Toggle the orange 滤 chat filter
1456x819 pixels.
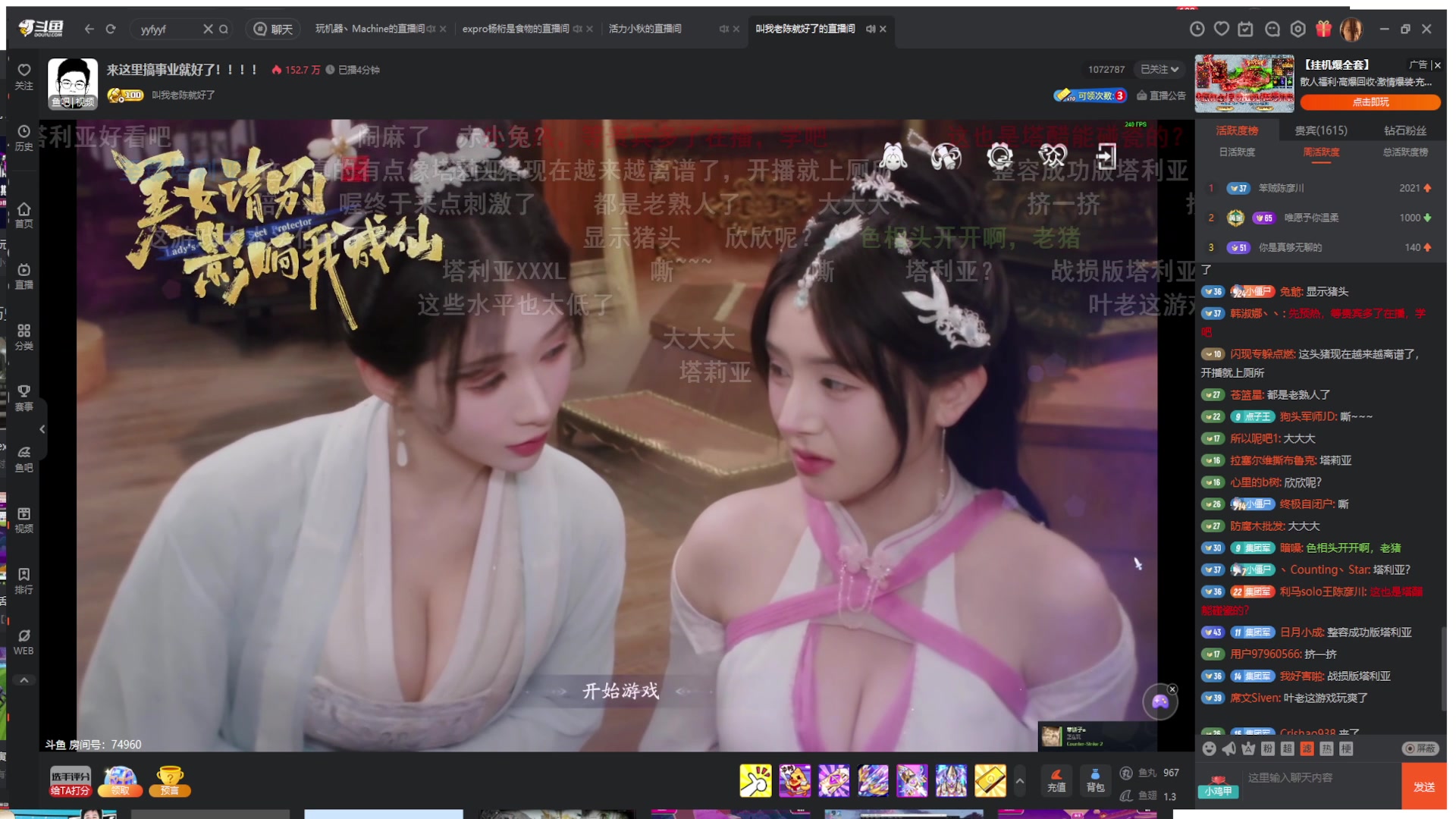(1307, 748)
